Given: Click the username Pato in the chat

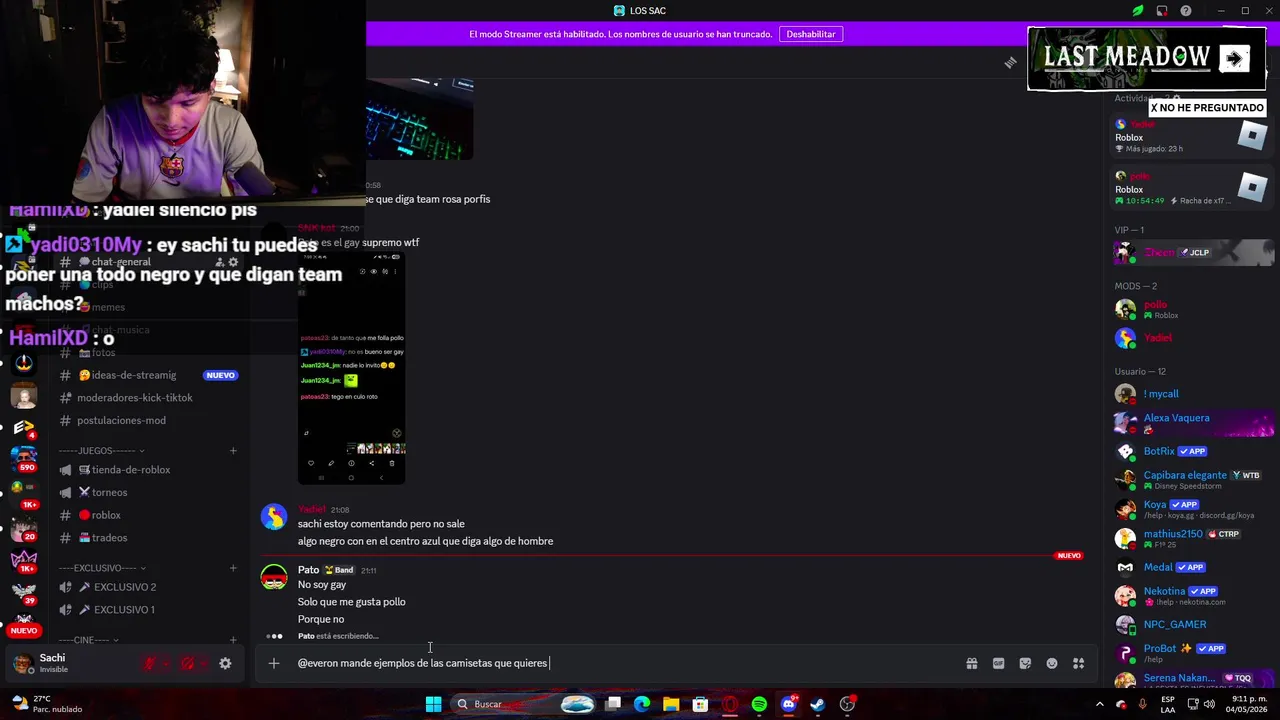Looking at the screenshot, I should (308, 570).
